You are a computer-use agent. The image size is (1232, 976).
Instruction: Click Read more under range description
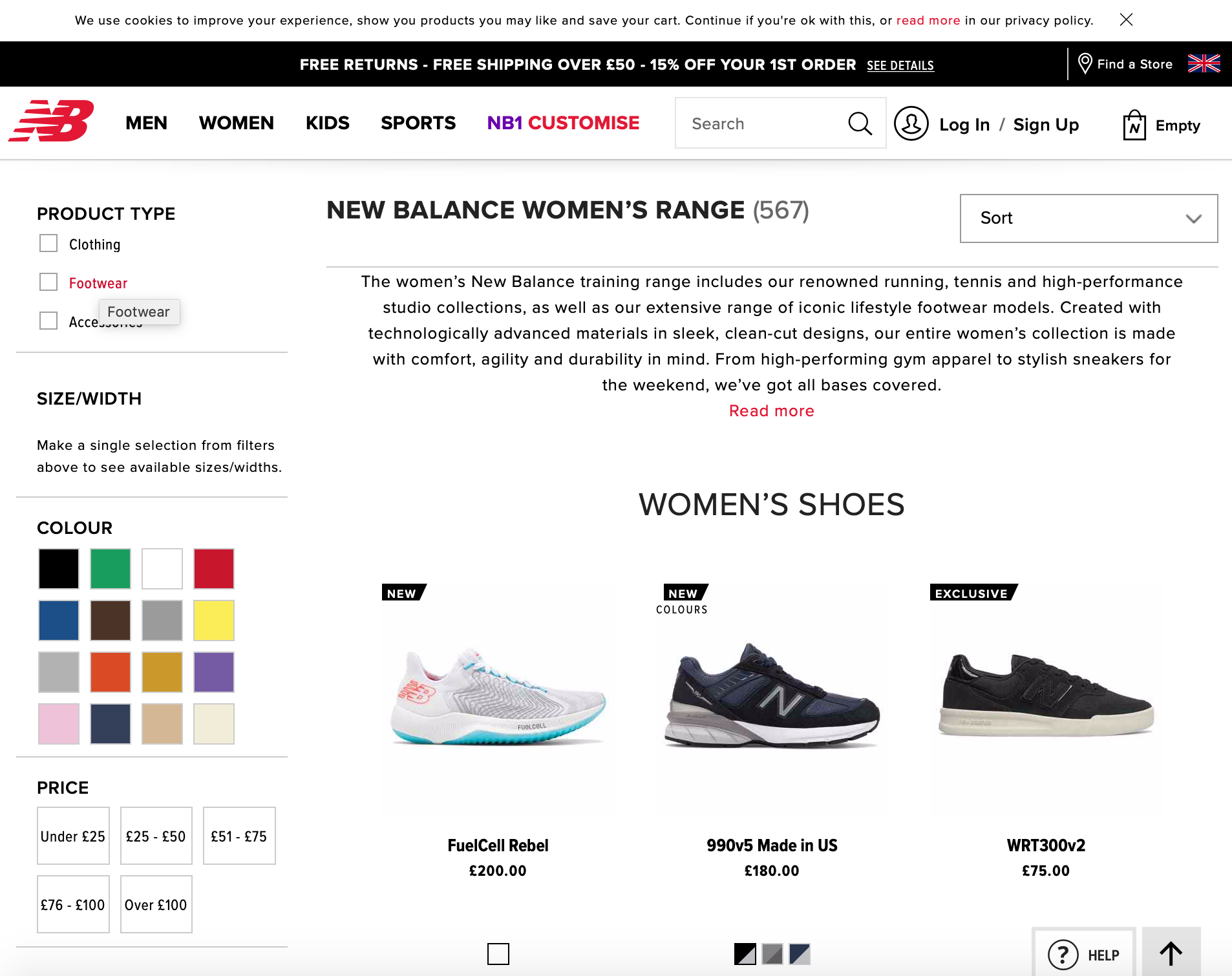(772, 411)
